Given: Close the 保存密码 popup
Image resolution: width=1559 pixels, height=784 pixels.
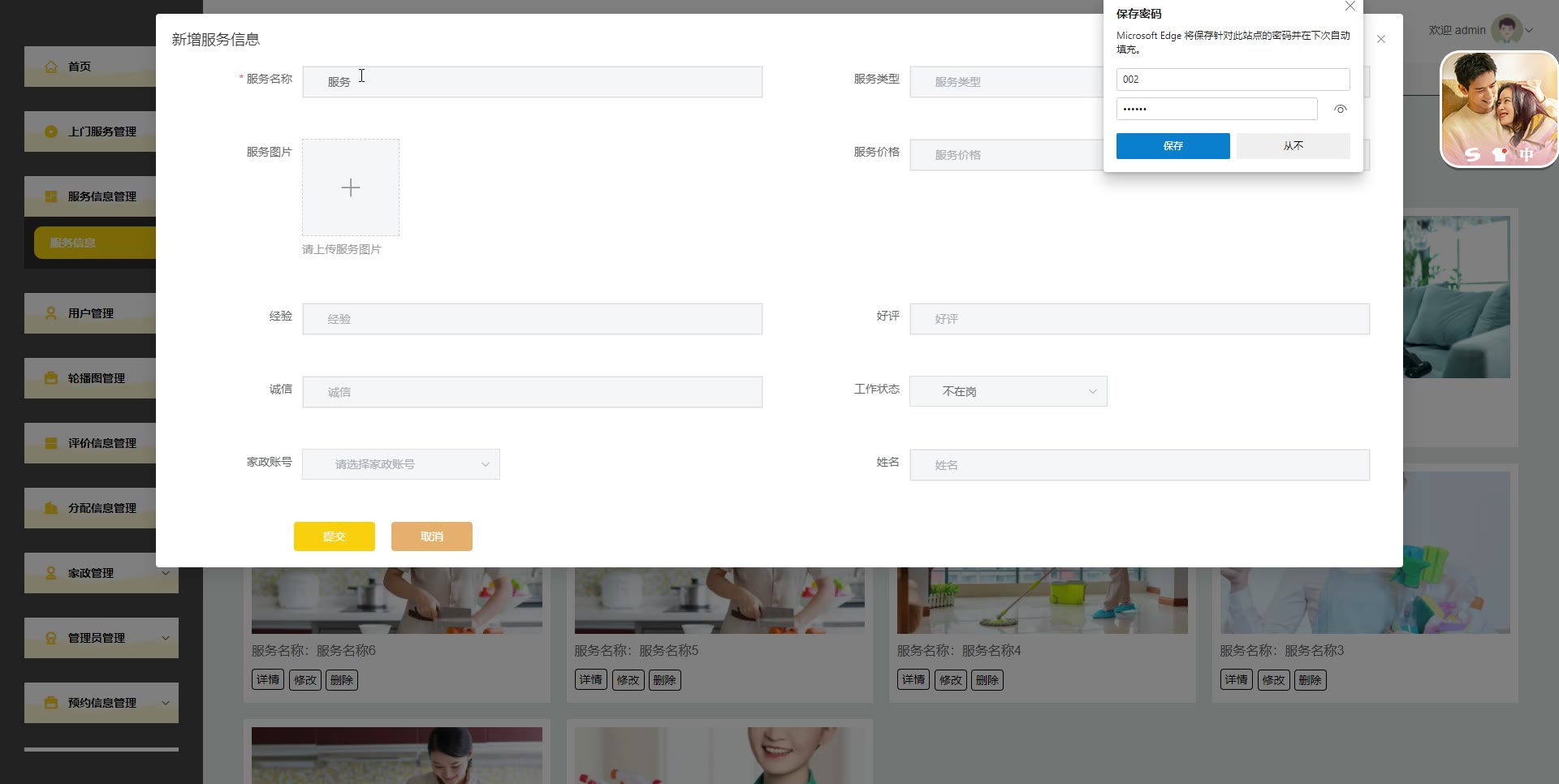Looking at the screenshot, I should coord(1350,6).
